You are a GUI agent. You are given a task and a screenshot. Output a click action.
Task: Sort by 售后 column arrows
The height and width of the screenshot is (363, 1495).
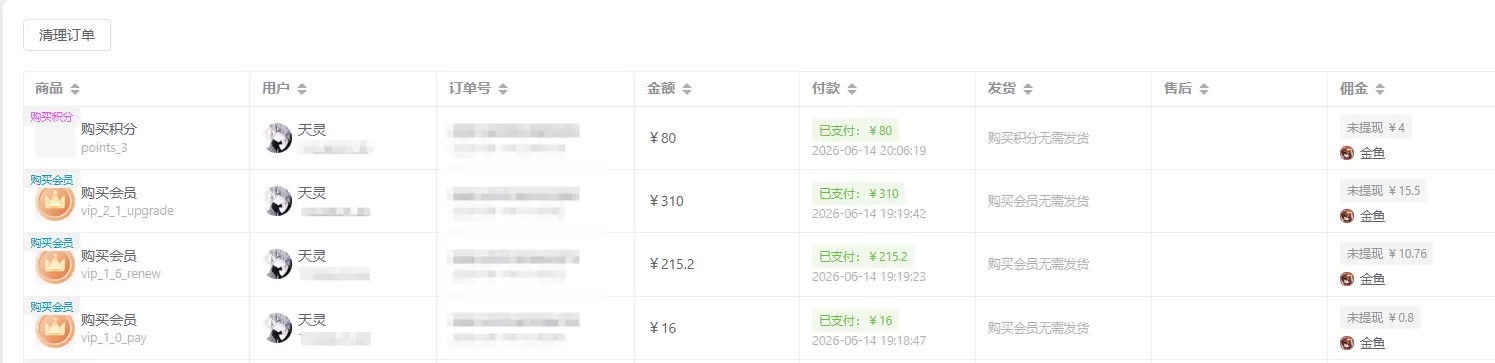[1204, 89]
